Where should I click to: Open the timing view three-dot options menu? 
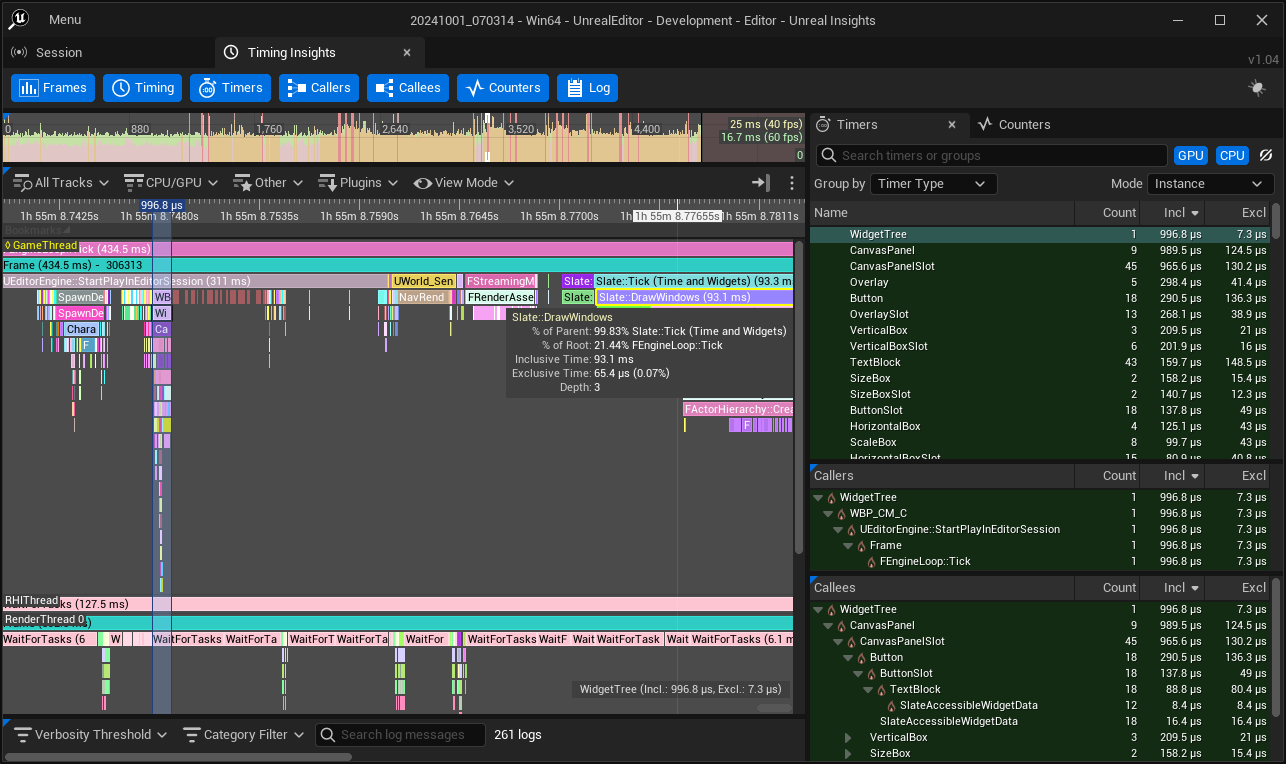tap(792, 183)
